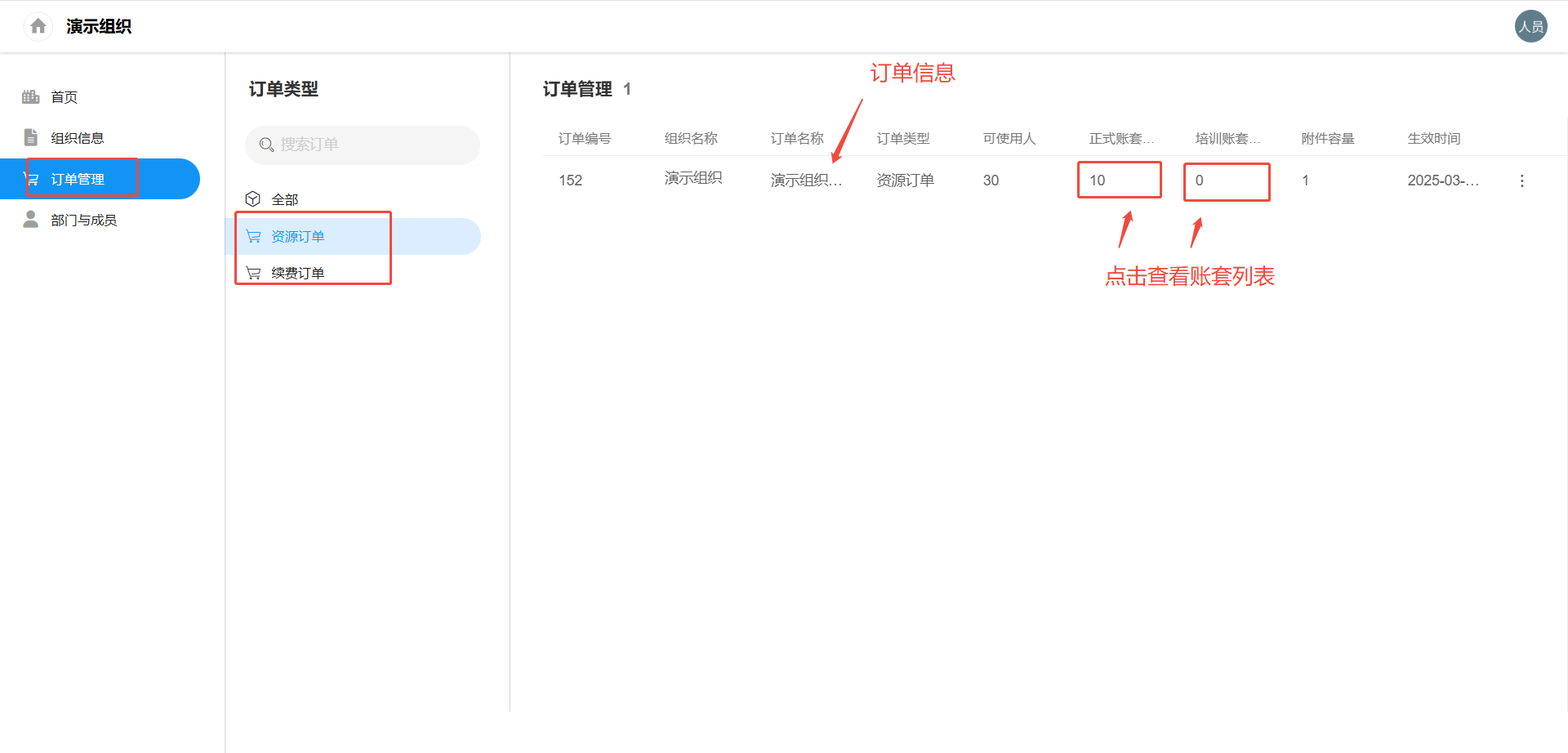Open the row actions kebab menu for order 152
Viewport: 1568px width, 753px height.
click(1521, 180)
